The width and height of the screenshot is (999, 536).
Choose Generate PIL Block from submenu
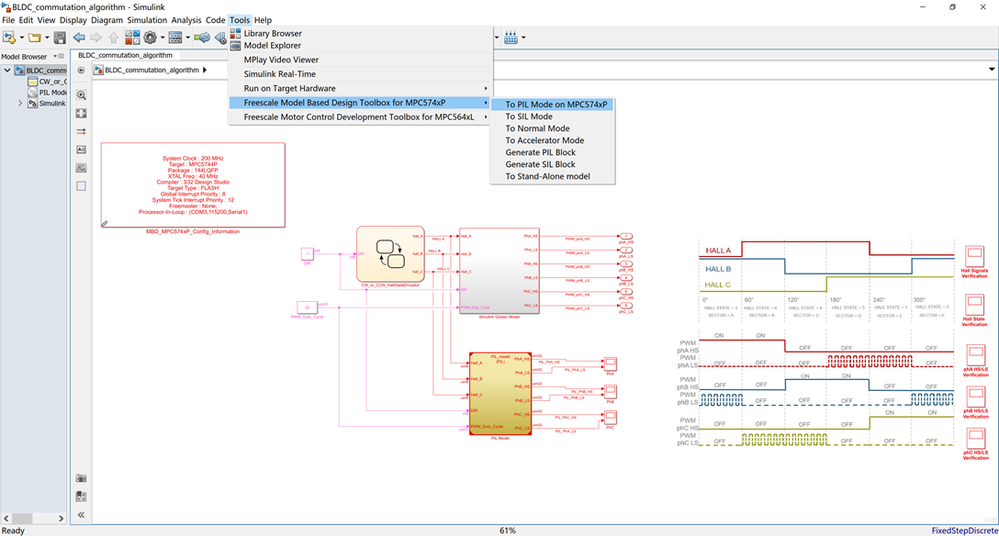[552, 152]
